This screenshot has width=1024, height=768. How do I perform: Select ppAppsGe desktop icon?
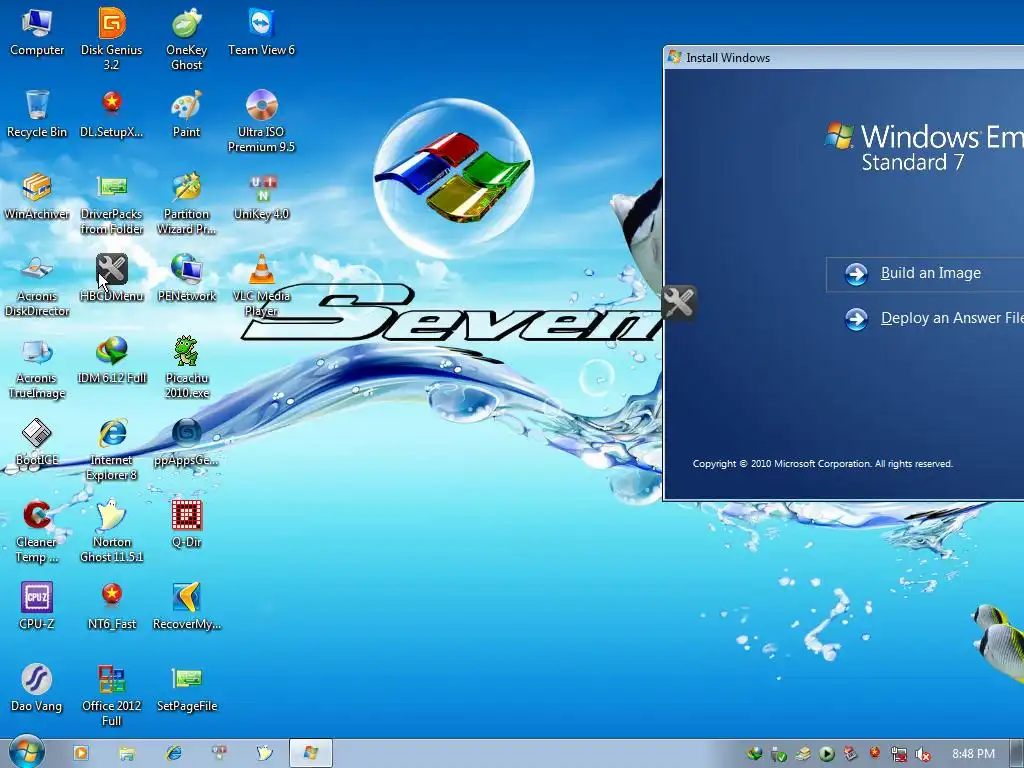tap(187, 441)
